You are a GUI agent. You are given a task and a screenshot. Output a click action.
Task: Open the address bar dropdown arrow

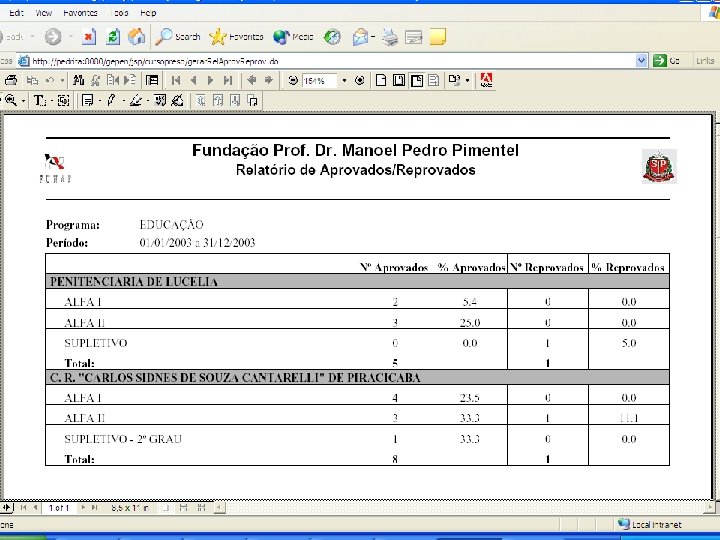641,61
